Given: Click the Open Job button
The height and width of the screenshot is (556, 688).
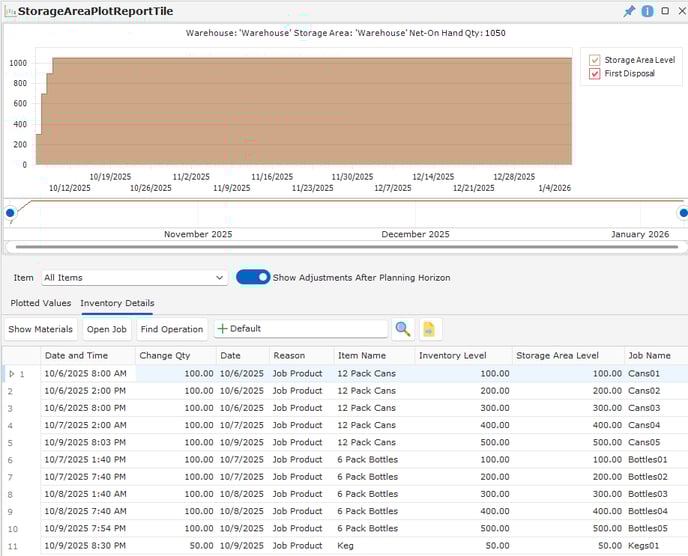Looking at the screenshot, I should 106,329.
